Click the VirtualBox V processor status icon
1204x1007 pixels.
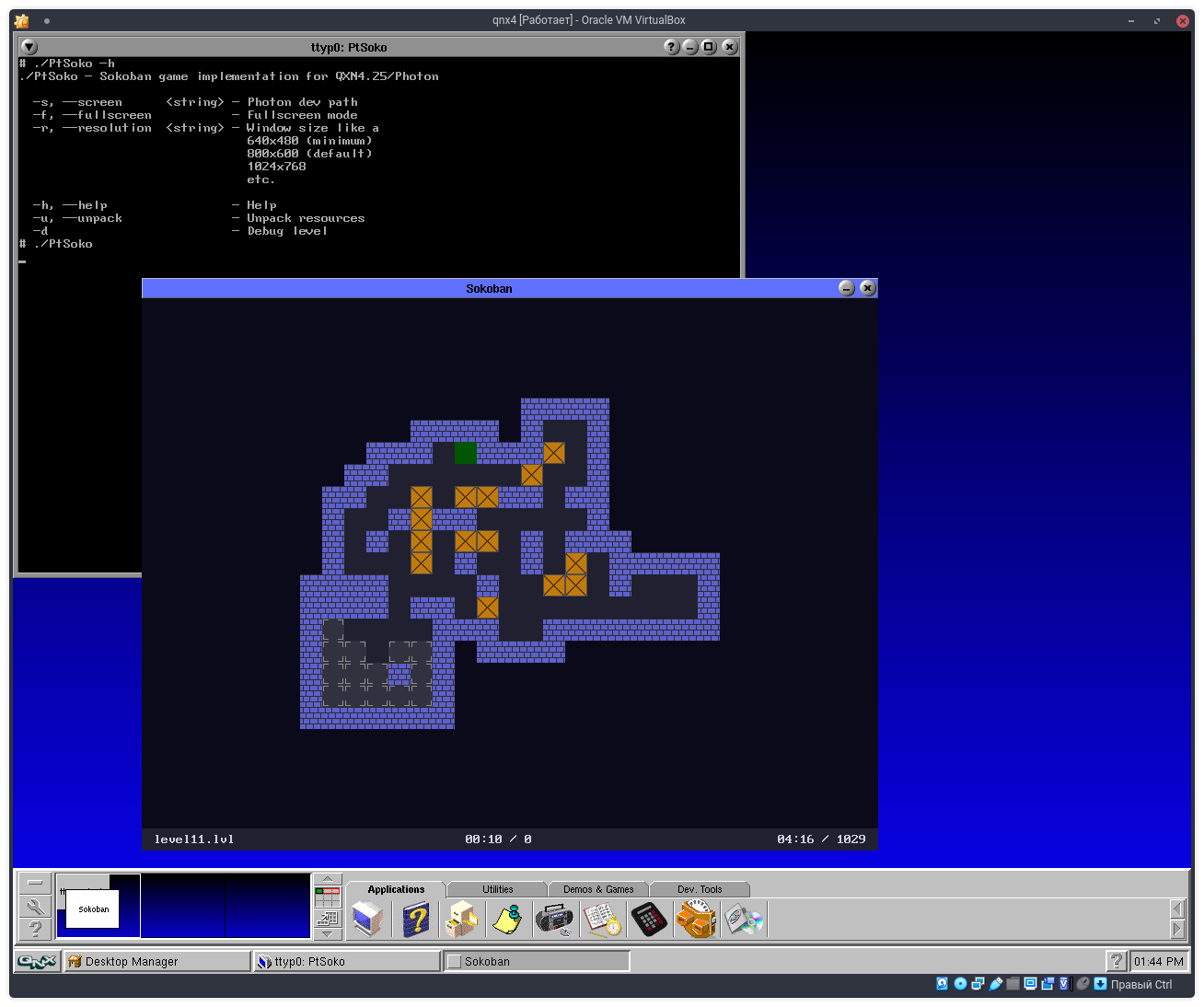click(1065, 984)
